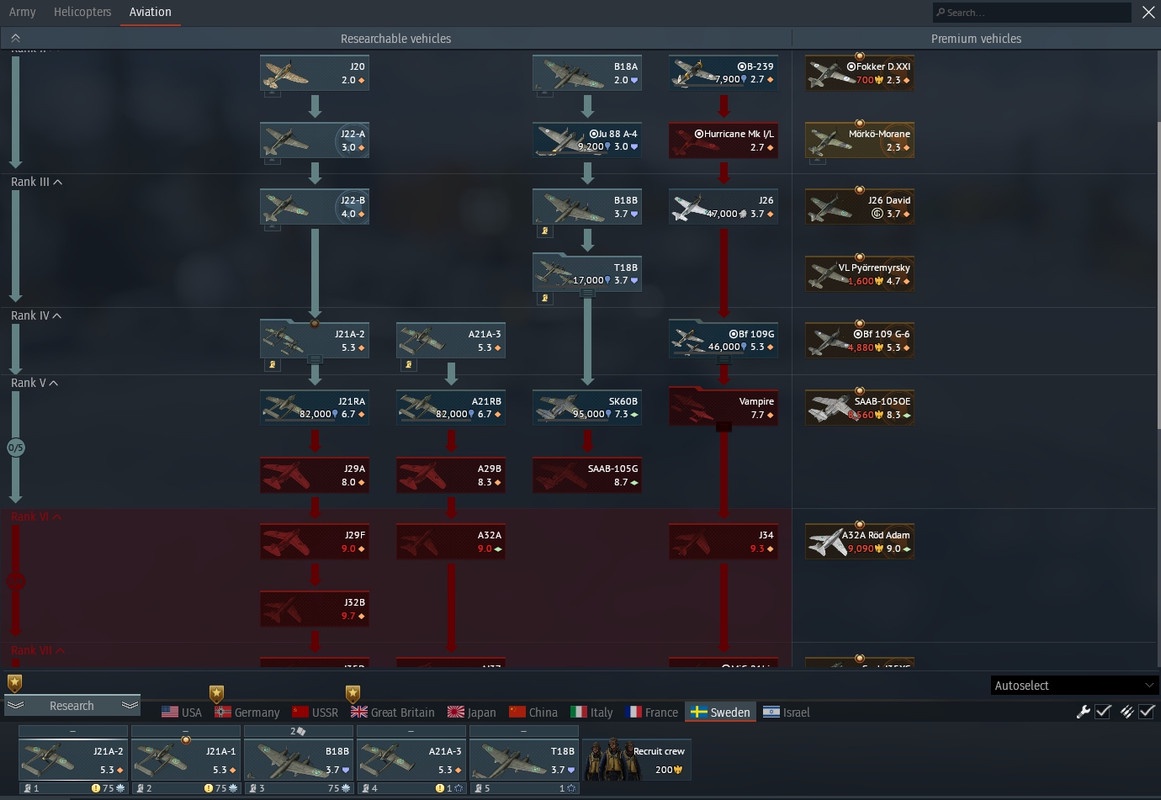The width and height of the screenshot is (1161, 800).
Task: Click the gold star badge above Research button
Action: point(15,683)
